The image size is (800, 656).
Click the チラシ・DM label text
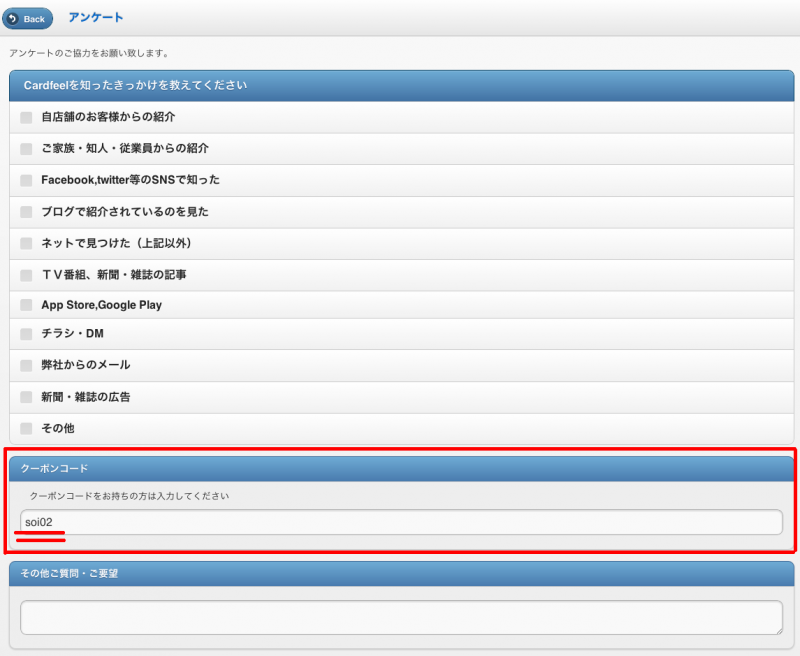pos(72,334)
